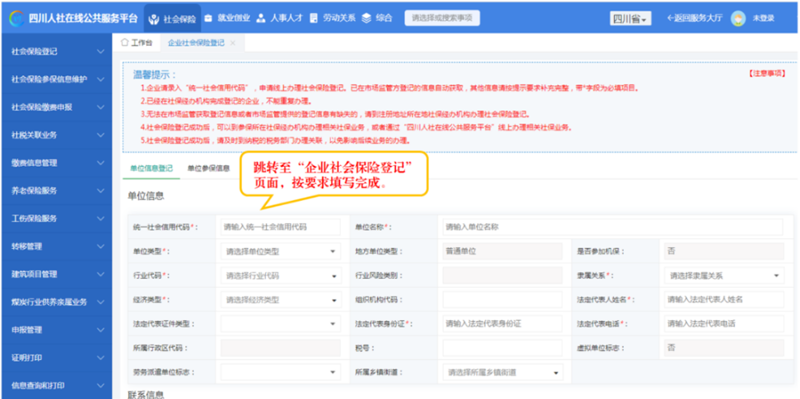Expand the 养老保险服务 sidebar menu
Screen dimensions: 800x399
[57, 191]
